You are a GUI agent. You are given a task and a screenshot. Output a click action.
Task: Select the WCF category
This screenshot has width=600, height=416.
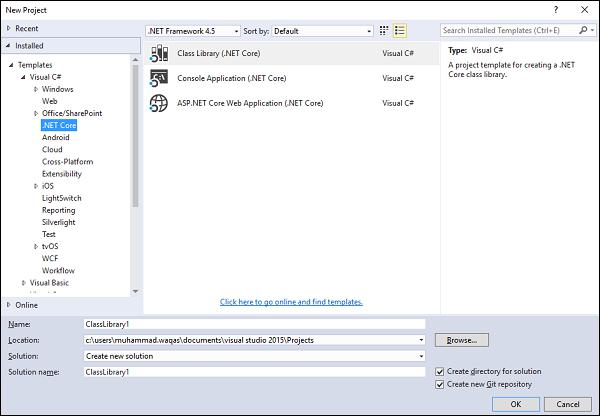(50, 259)
